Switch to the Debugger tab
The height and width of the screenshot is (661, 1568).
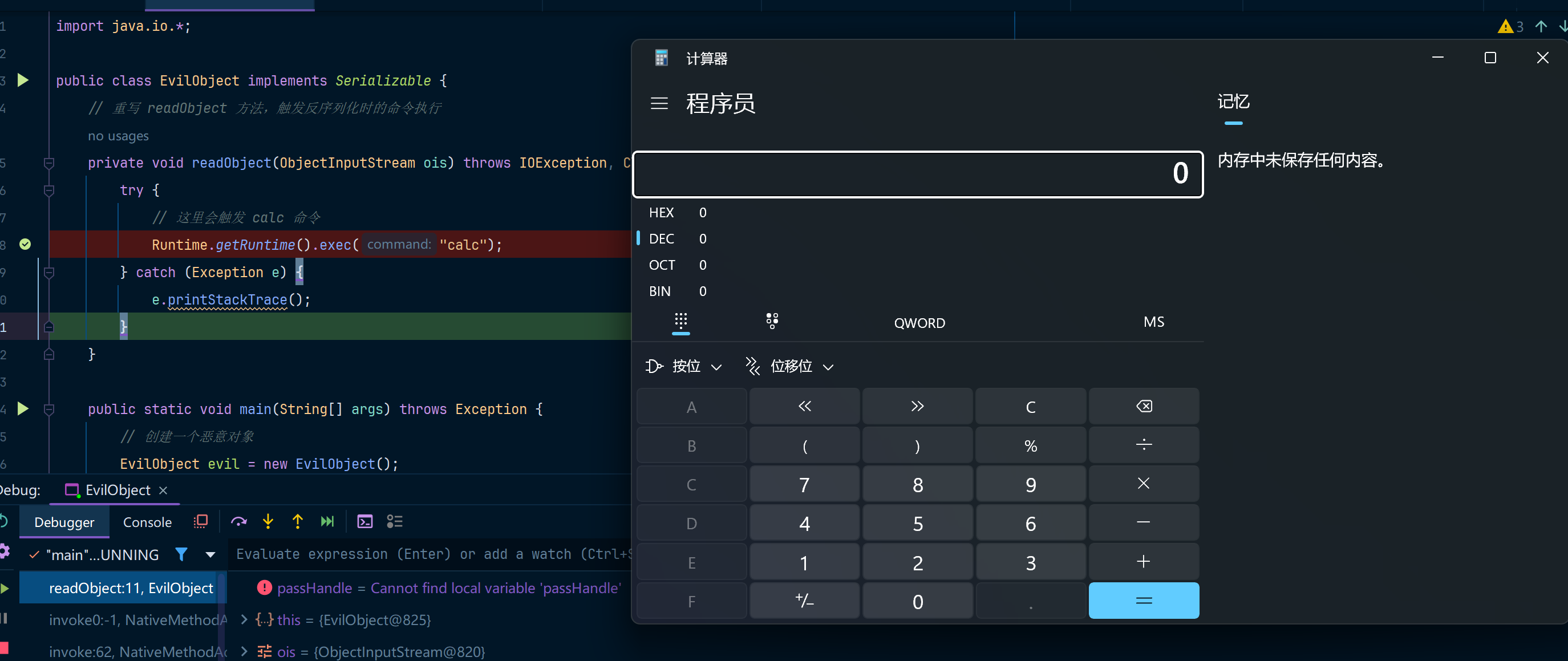(64, 522)
